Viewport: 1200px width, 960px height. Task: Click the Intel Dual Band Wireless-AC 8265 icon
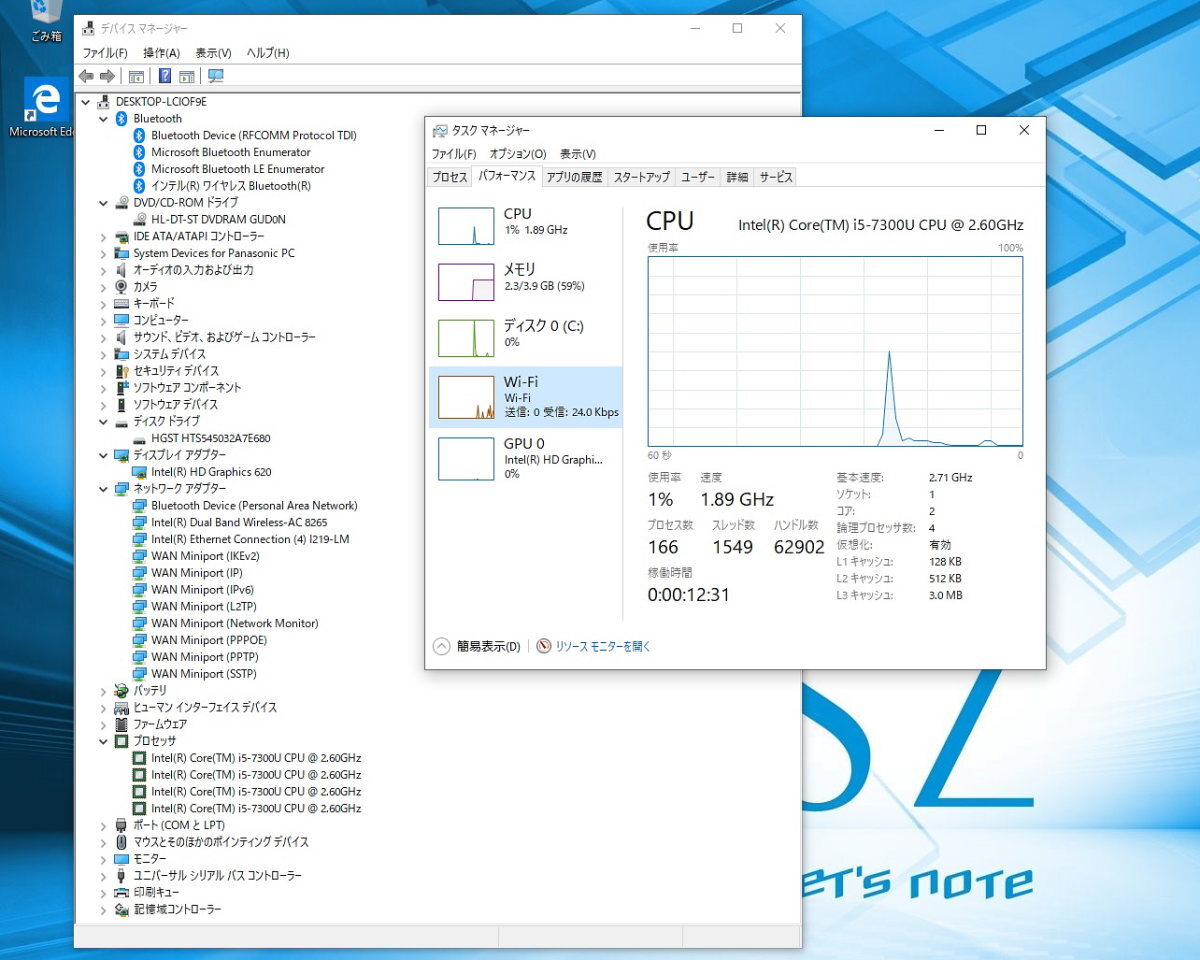pyautogui.click(x=140, y=522)
